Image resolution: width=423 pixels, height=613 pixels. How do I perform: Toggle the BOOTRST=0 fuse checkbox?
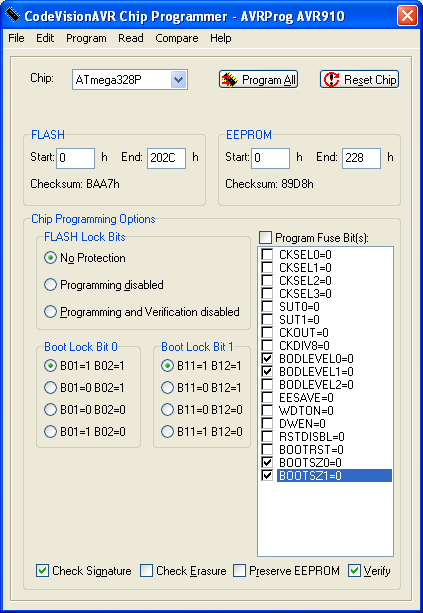click(267, 449)
